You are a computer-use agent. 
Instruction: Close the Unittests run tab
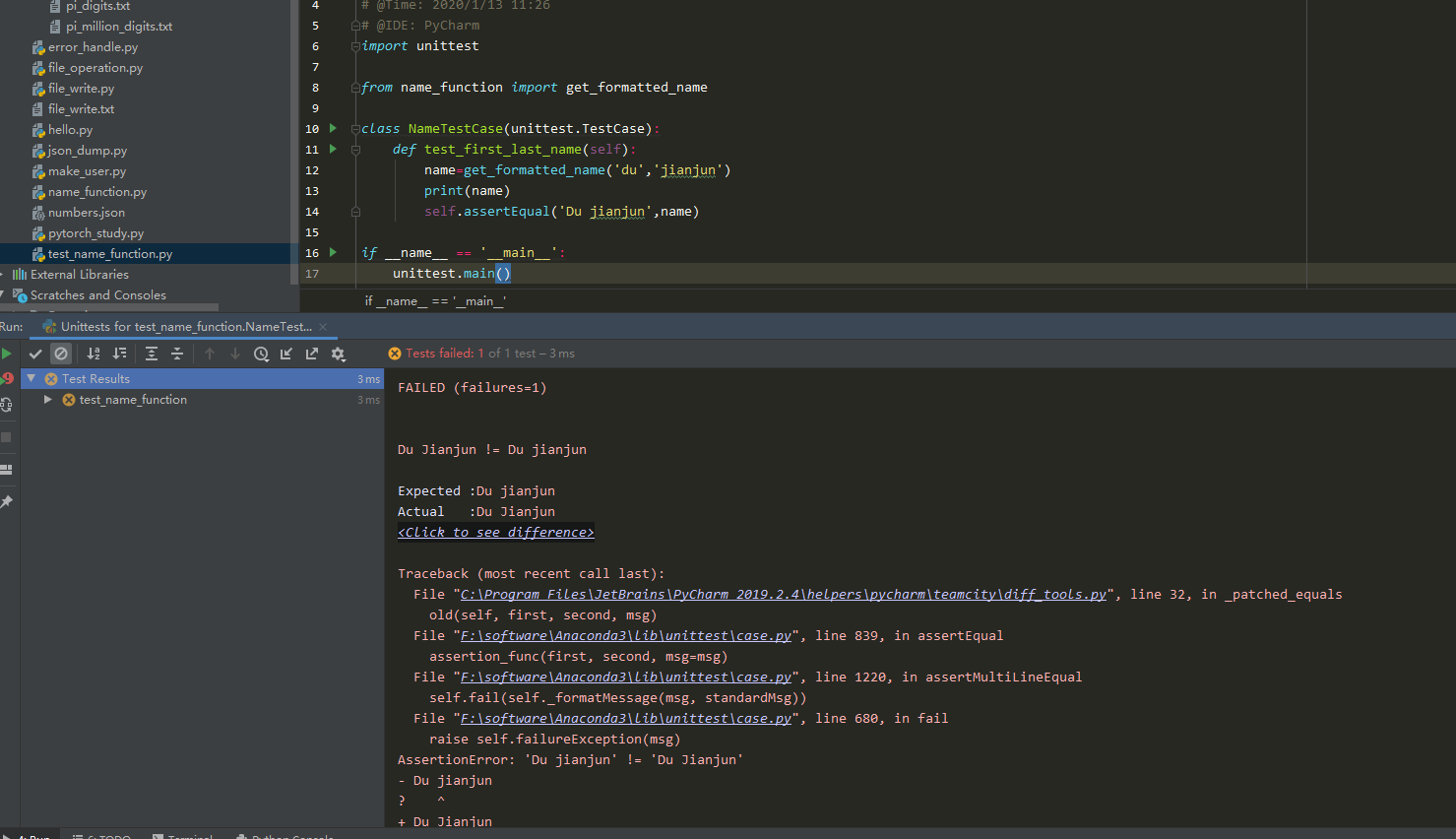coord(323,327)
